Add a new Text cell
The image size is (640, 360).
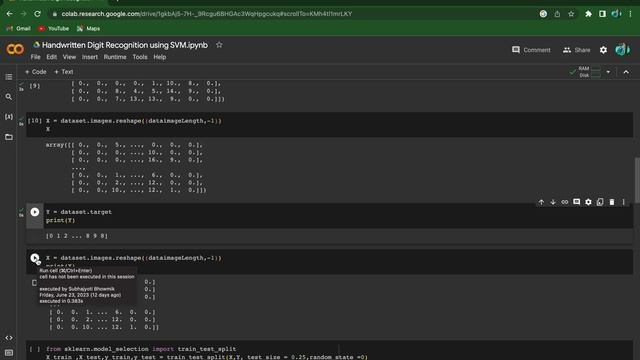click(x=64, y=72)
